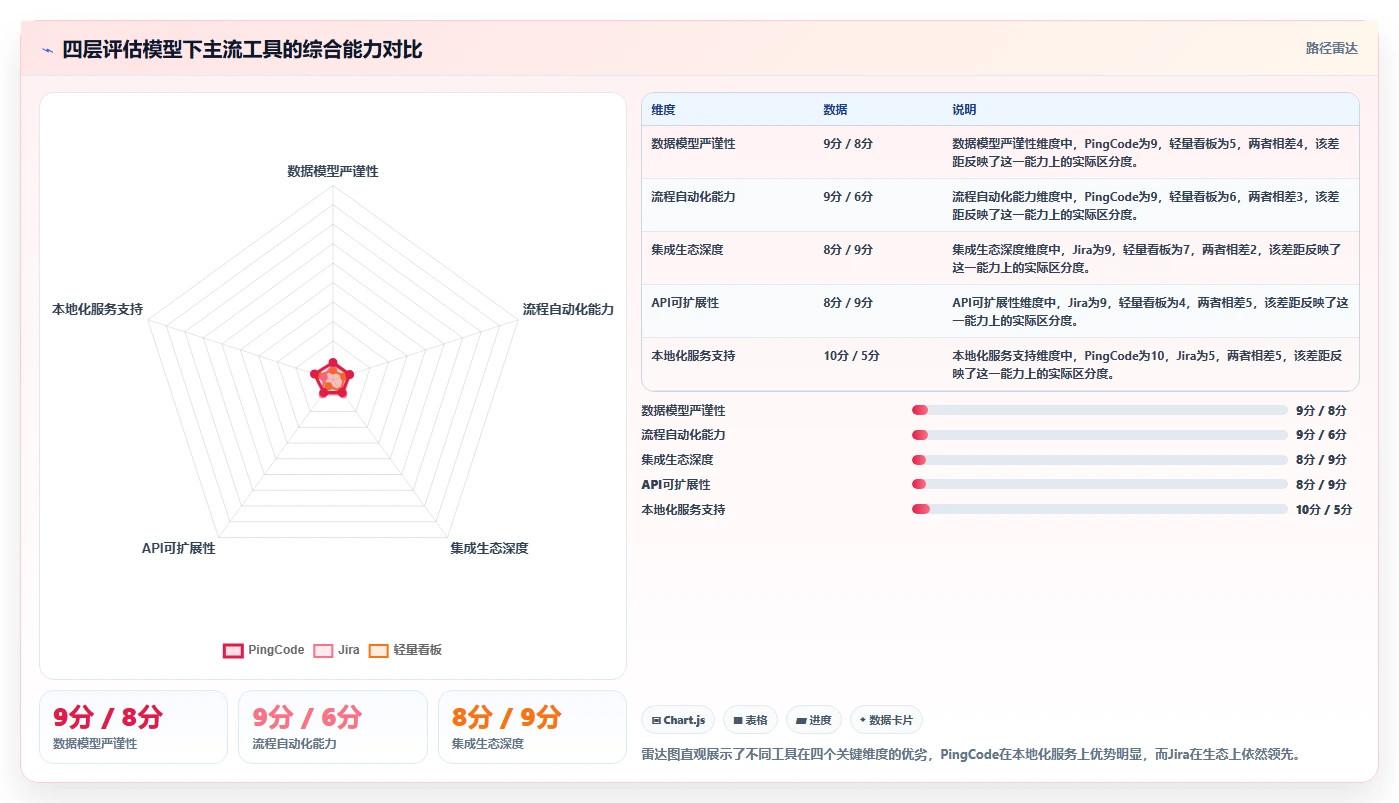Click the PingCode red legend swatch

coord(233,650)
